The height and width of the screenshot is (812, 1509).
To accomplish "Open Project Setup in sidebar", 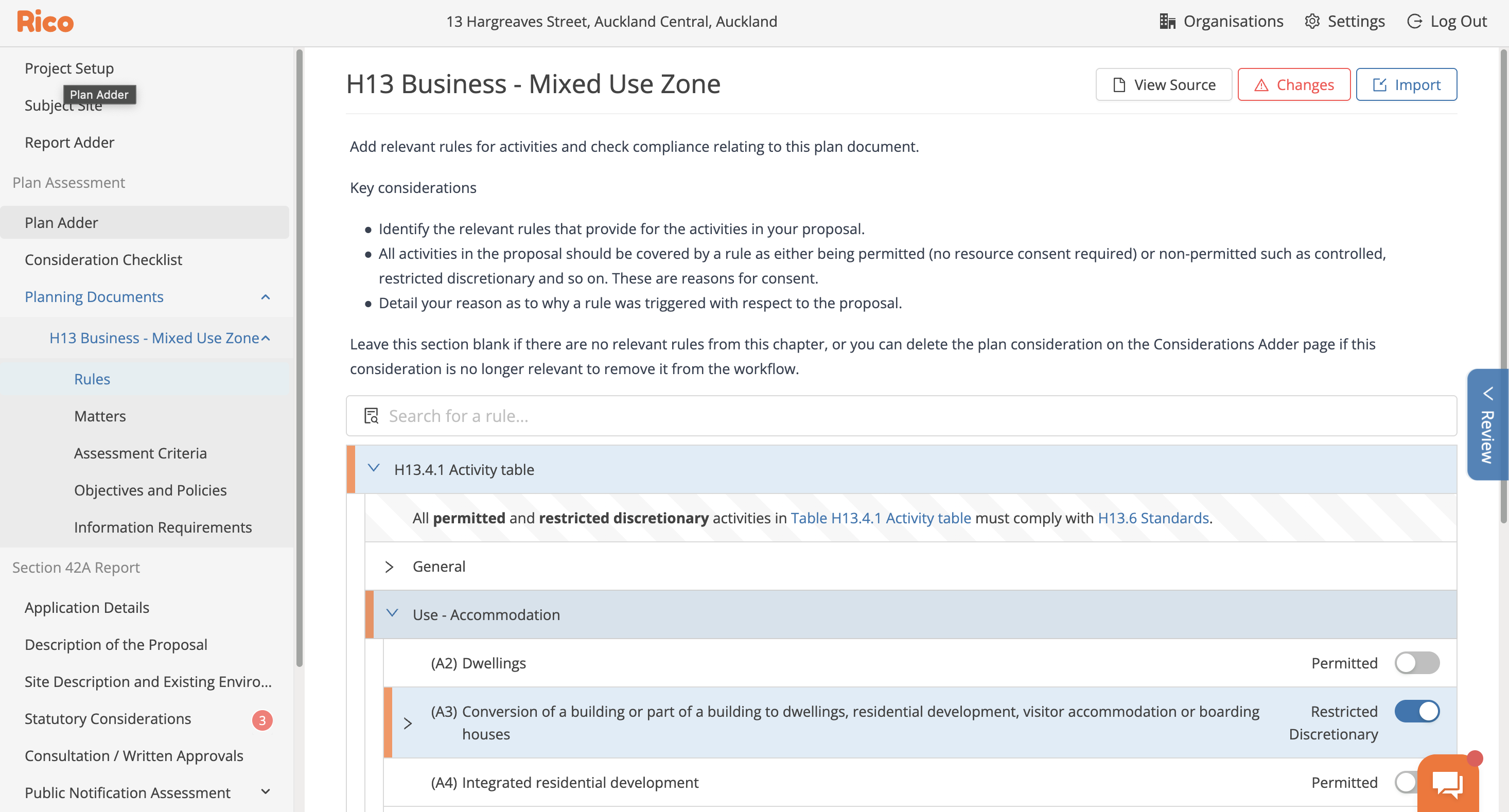I will tap(69, 68).
